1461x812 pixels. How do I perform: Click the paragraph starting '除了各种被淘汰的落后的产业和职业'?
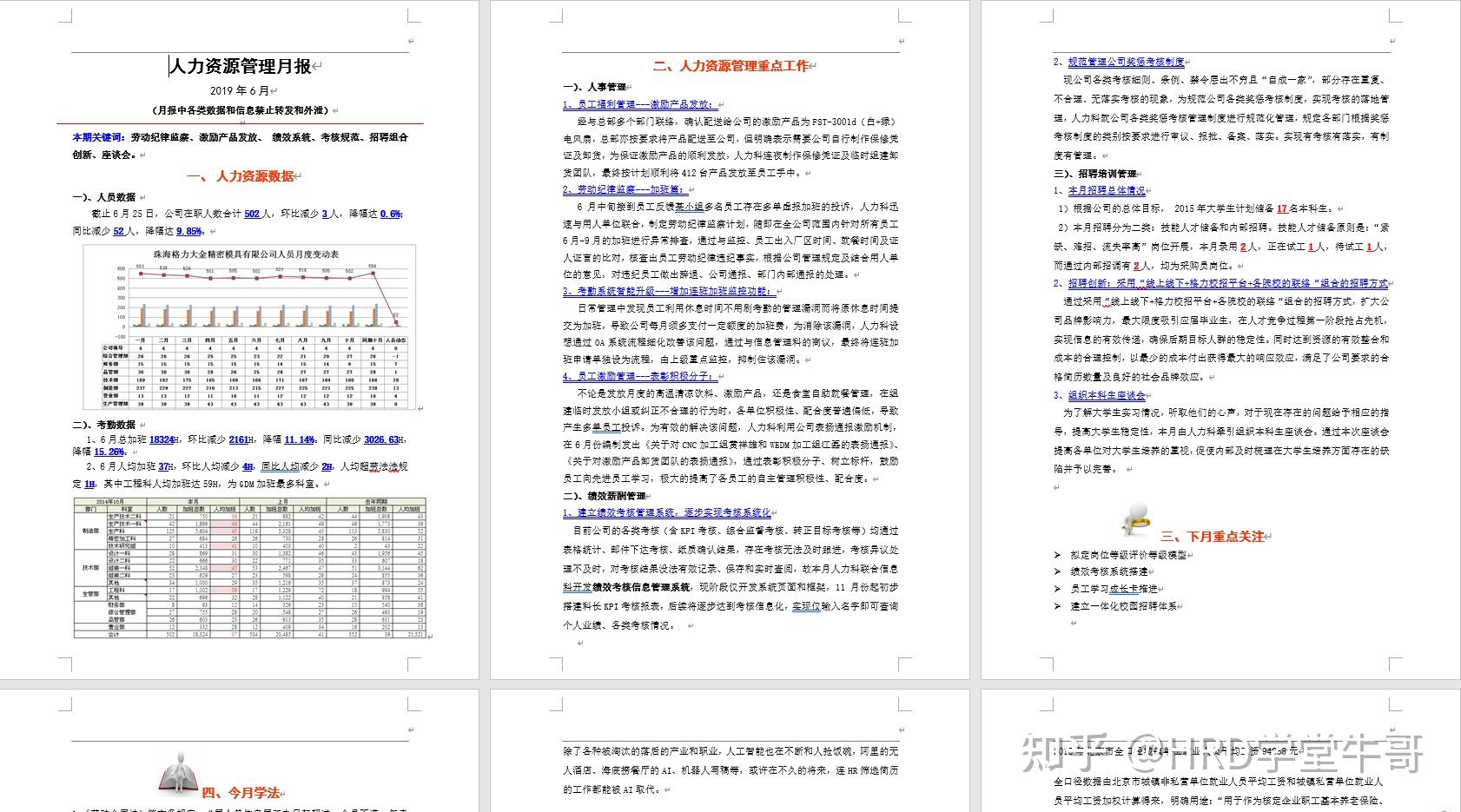(730, 770)
